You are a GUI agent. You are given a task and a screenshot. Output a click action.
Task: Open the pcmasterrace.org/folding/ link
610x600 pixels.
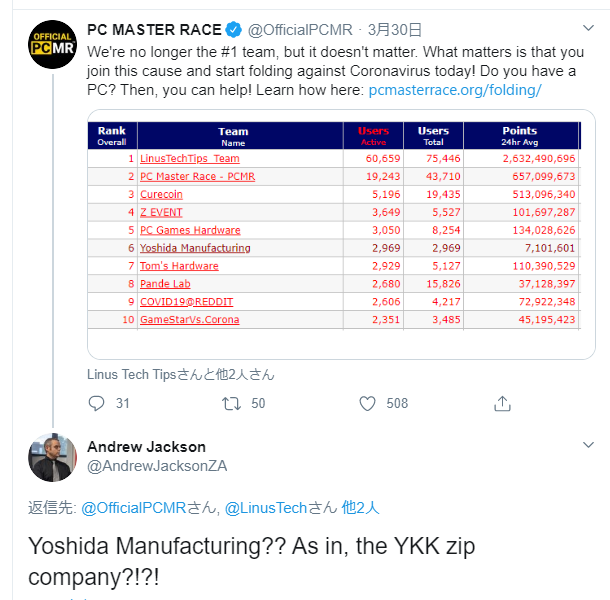455,90
